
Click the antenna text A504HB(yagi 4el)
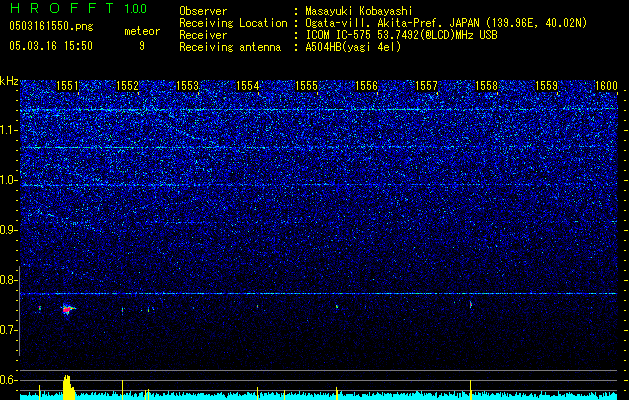(x=353, y=47)
